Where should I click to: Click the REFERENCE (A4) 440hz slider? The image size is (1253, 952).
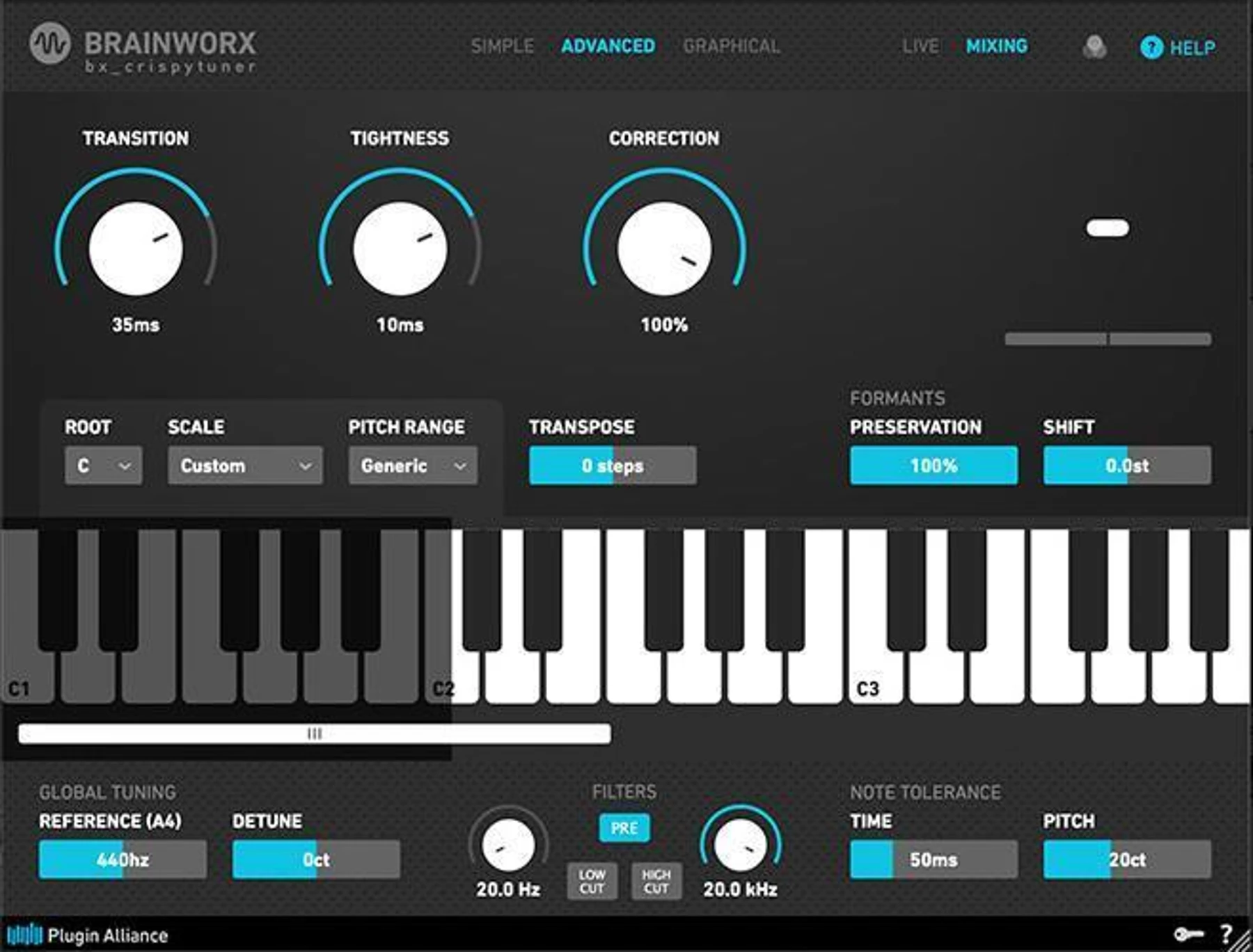[123, 859]
